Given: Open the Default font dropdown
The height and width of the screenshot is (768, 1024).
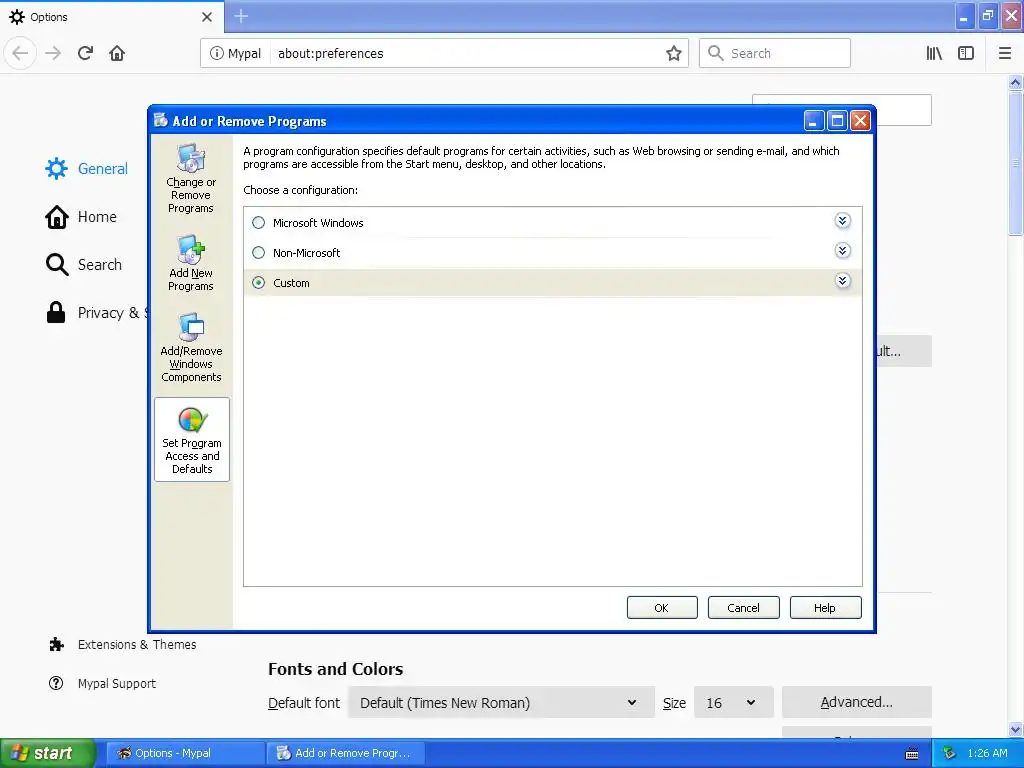Looking at the screenshot, I should click(501, 703).
